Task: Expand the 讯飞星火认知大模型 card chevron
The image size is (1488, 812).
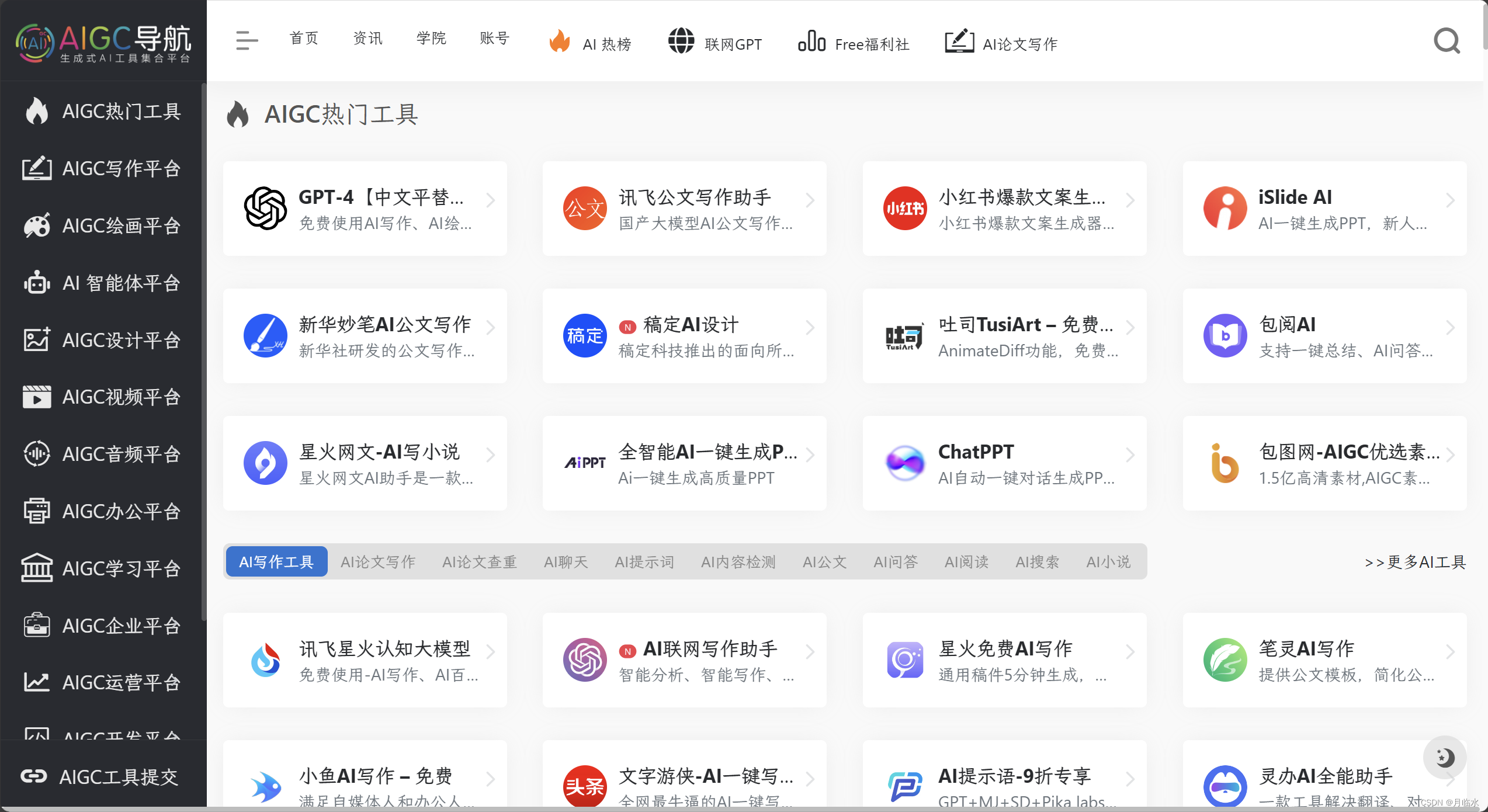Action: click(491, 652)
